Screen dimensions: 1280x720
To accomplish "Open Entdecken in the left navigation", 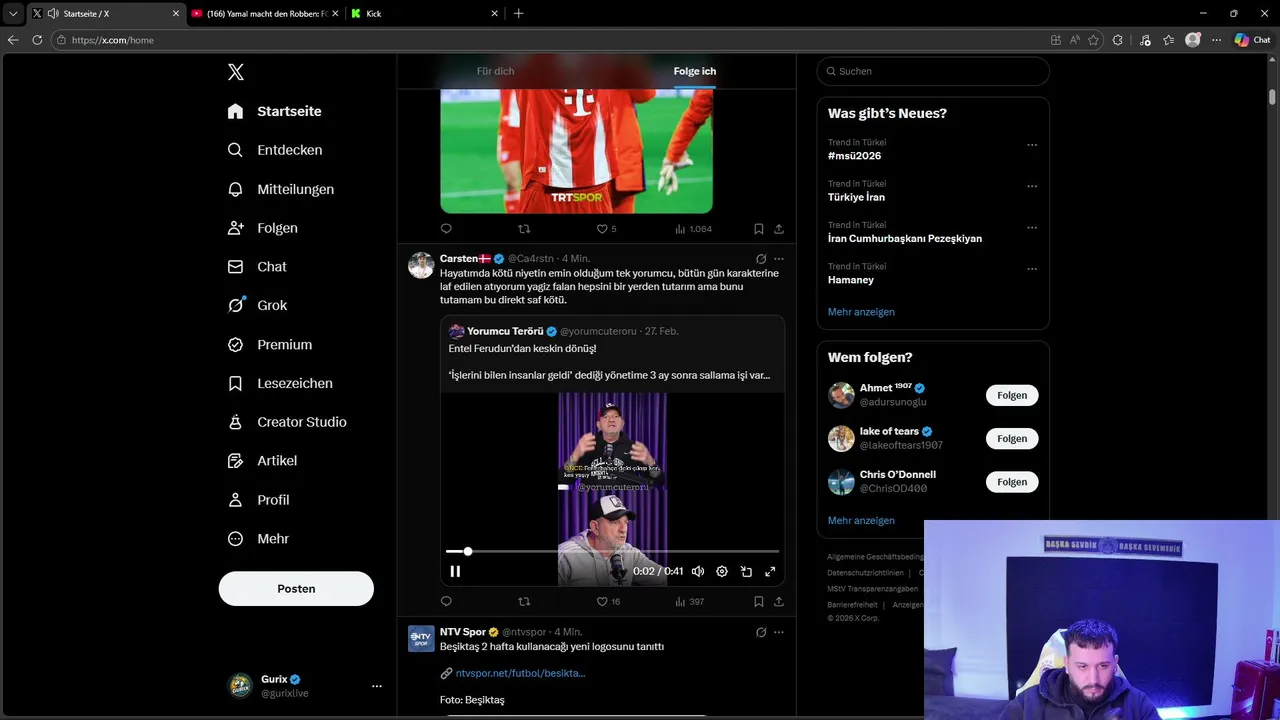I will 274,150.
